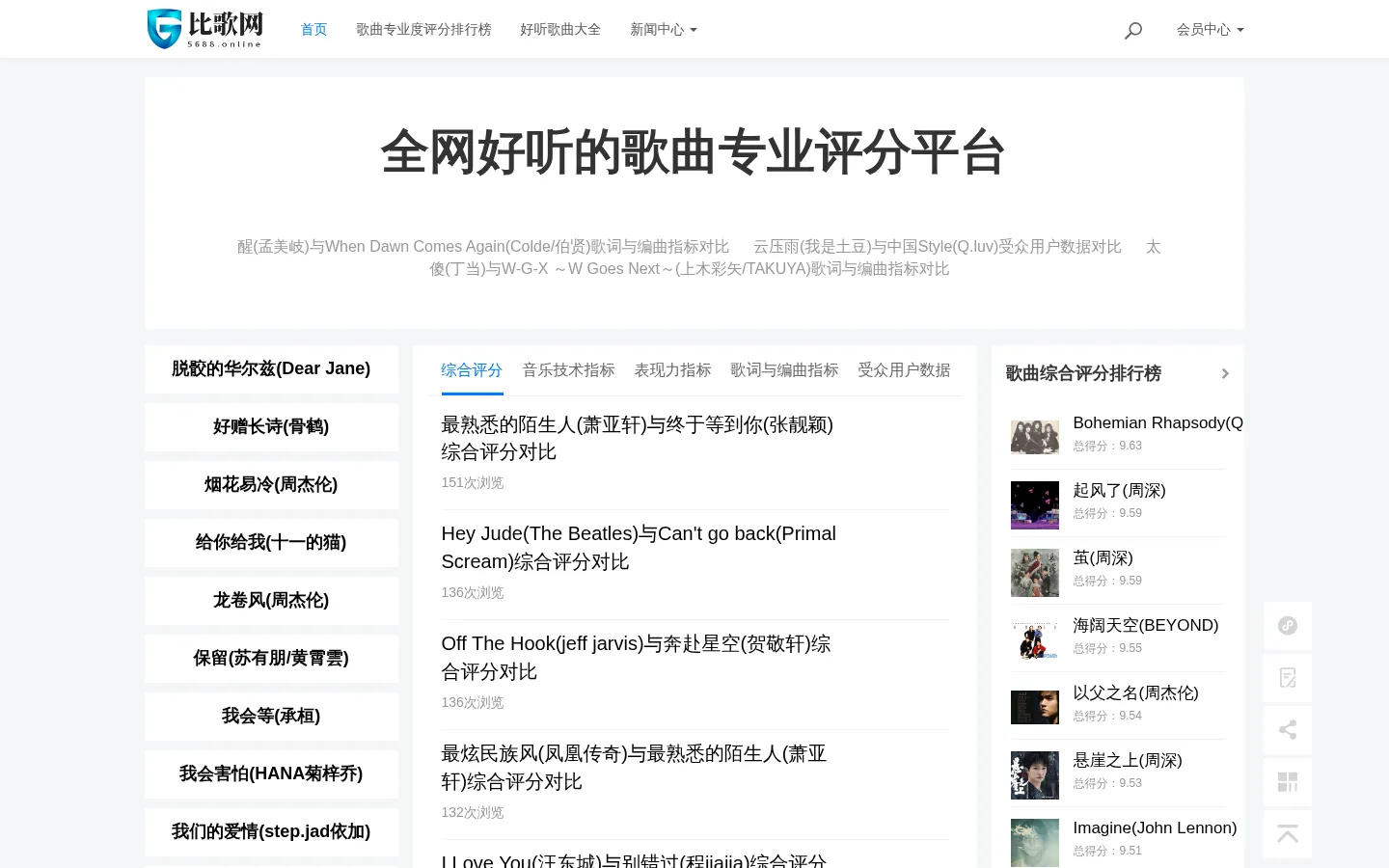Click 歌曲综合评分排行榜 heading
The image size is (1389, 868).
(1083, 373)
